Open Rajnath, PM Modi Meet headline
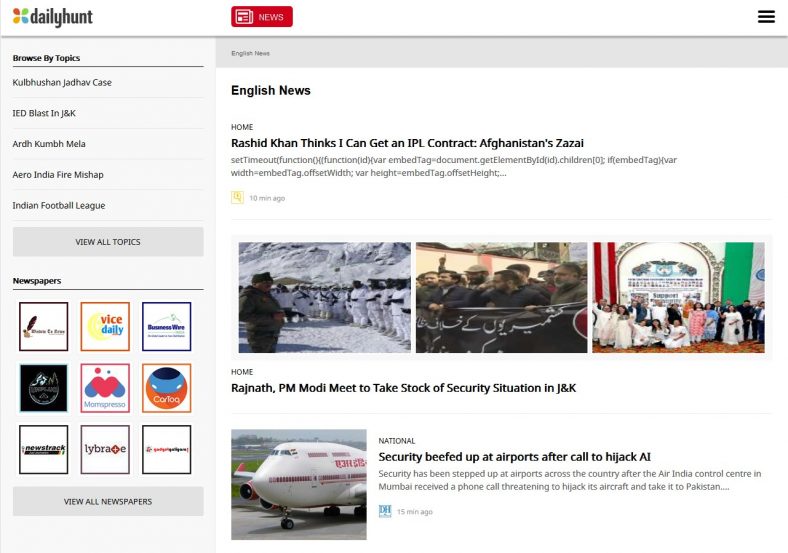 pos(404,388)
